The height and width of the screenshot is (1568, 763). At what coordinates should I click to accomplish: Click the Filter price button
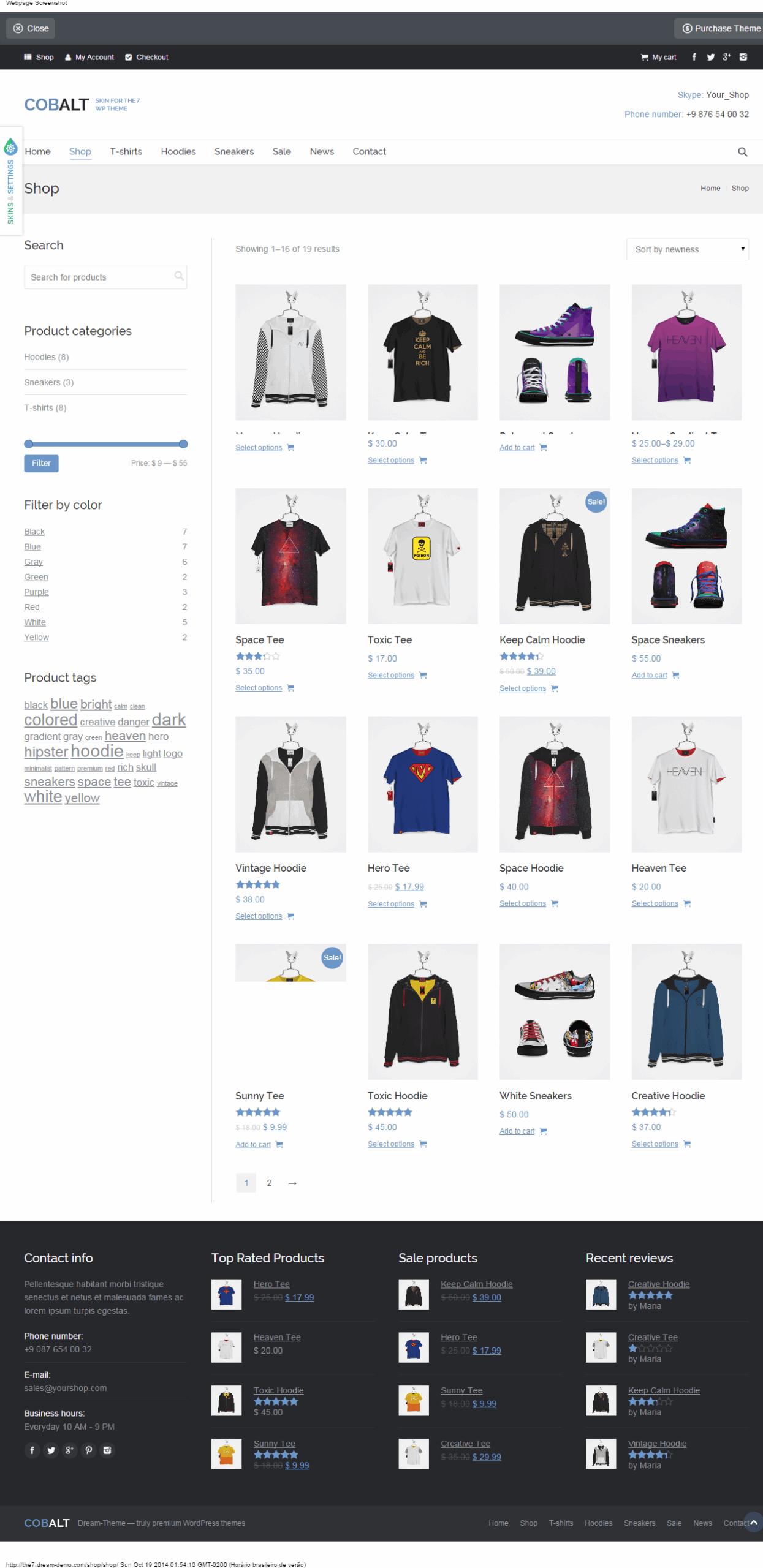pyautogui.click(x=41, y=463)
